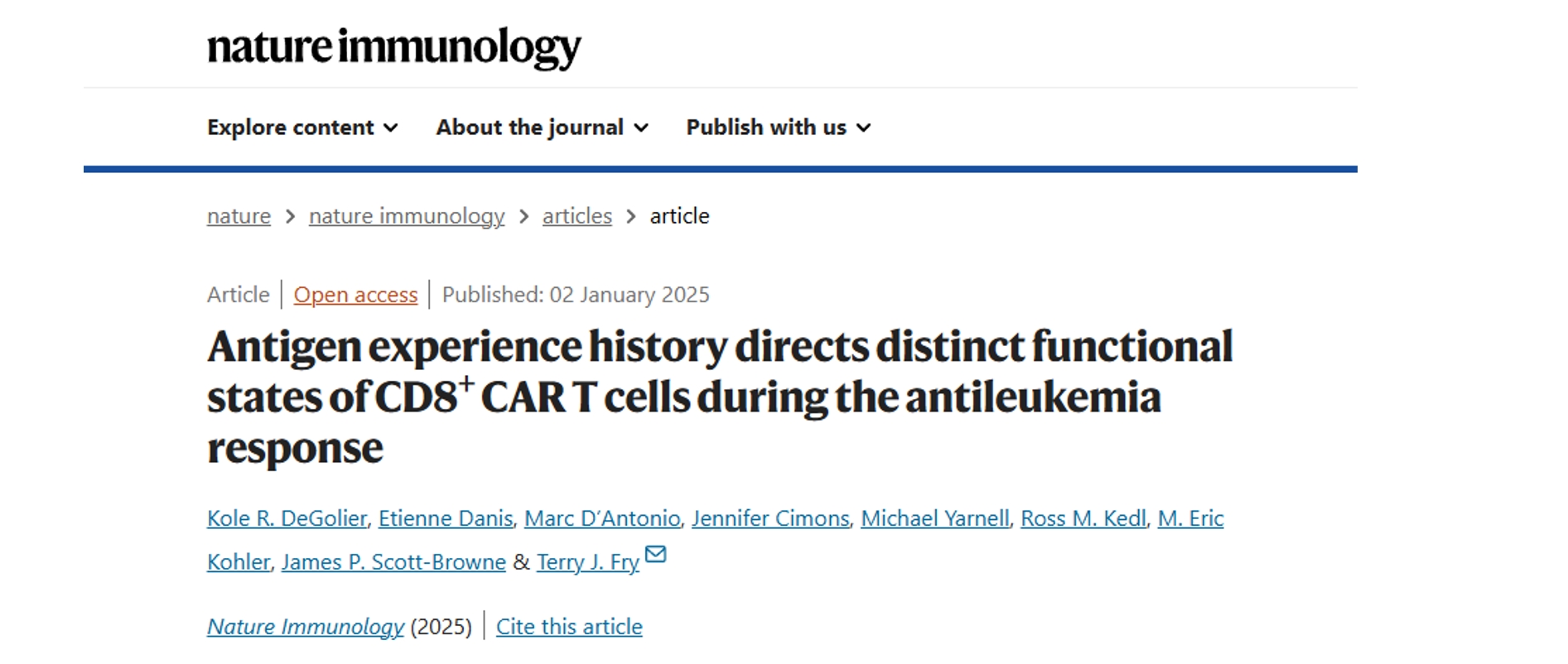Open Marc D'Antonio author details
Image resolution: width=1568 pixels, height=664 pixels.
coord(602,518)
